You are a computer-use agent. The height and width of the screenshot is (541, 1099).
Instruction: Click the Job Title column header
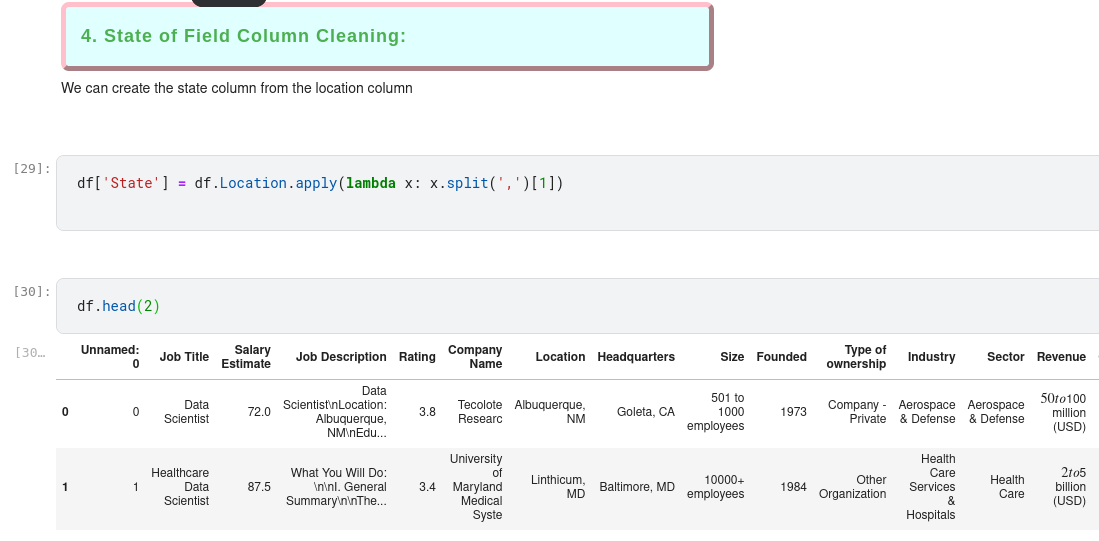(x=184, y=357)
